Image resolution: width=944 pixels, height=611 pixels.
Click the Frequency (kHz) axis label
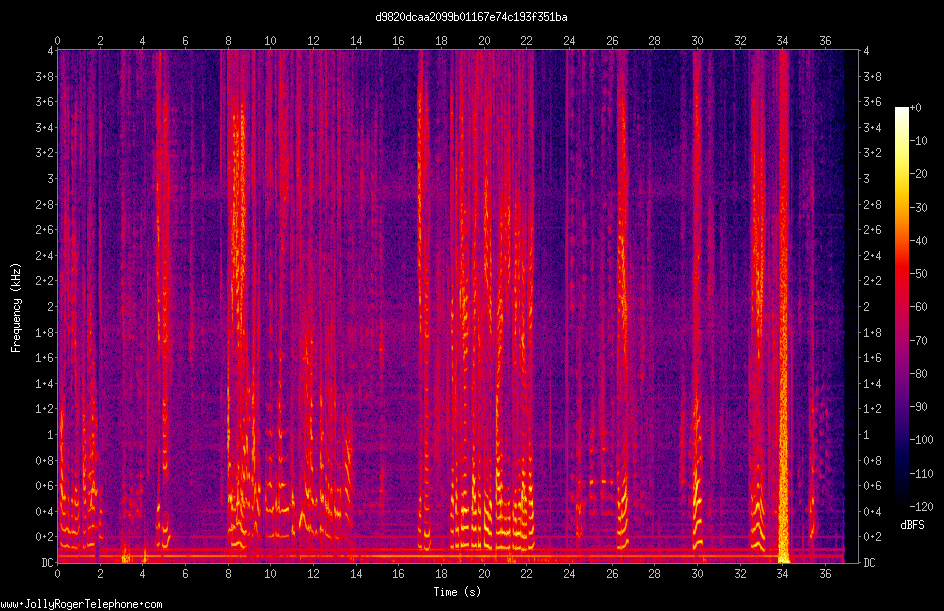pos(16,308)
